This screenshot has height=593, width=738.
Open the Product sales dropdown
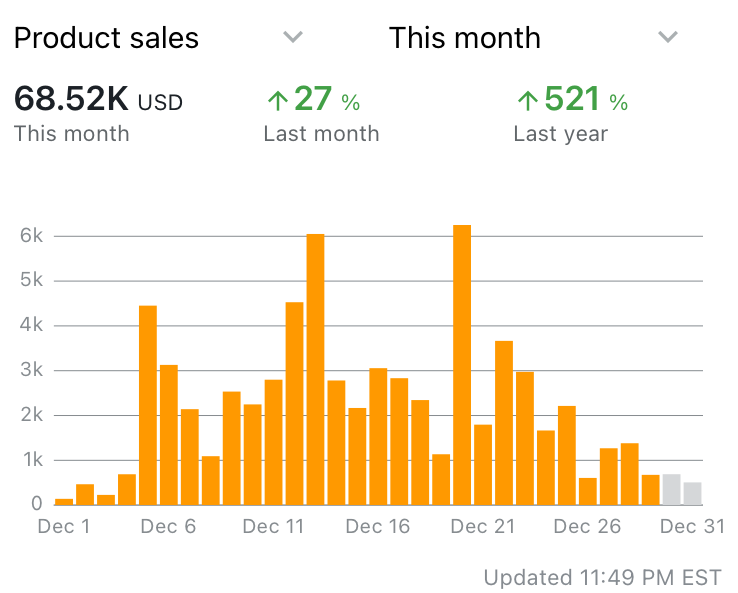(x=106, y=38)
